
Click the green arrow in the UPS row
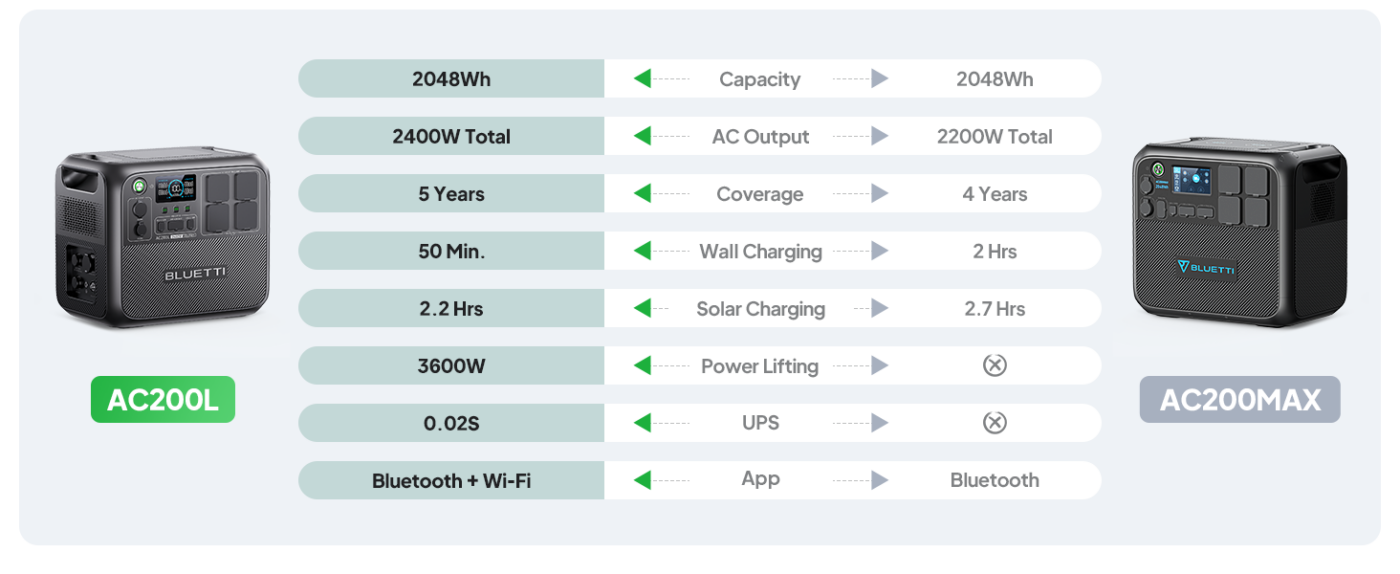(642, 423)
